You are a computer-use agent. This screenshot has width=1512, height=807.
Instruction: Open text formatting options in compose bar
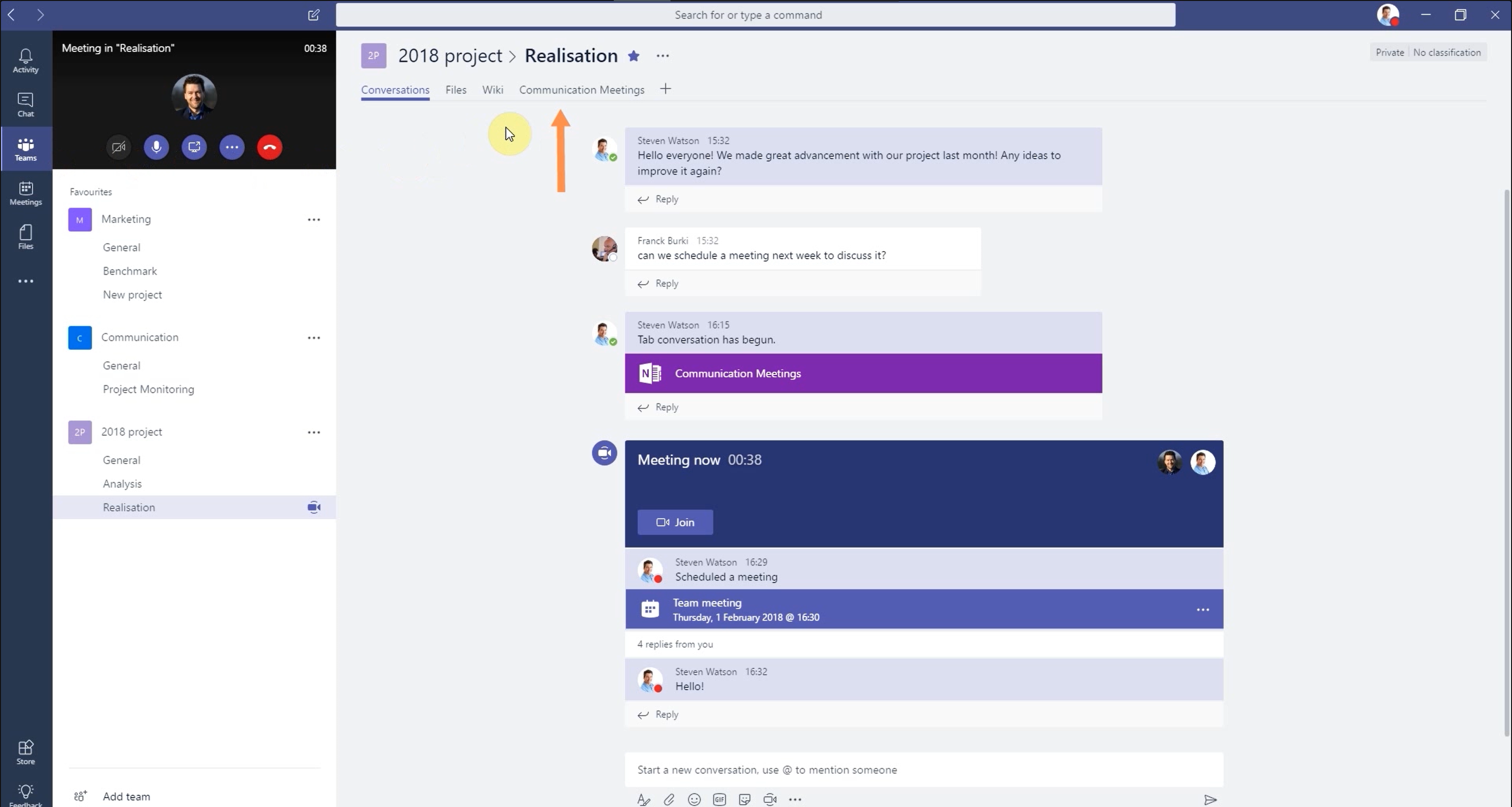(x=643, y=799)
